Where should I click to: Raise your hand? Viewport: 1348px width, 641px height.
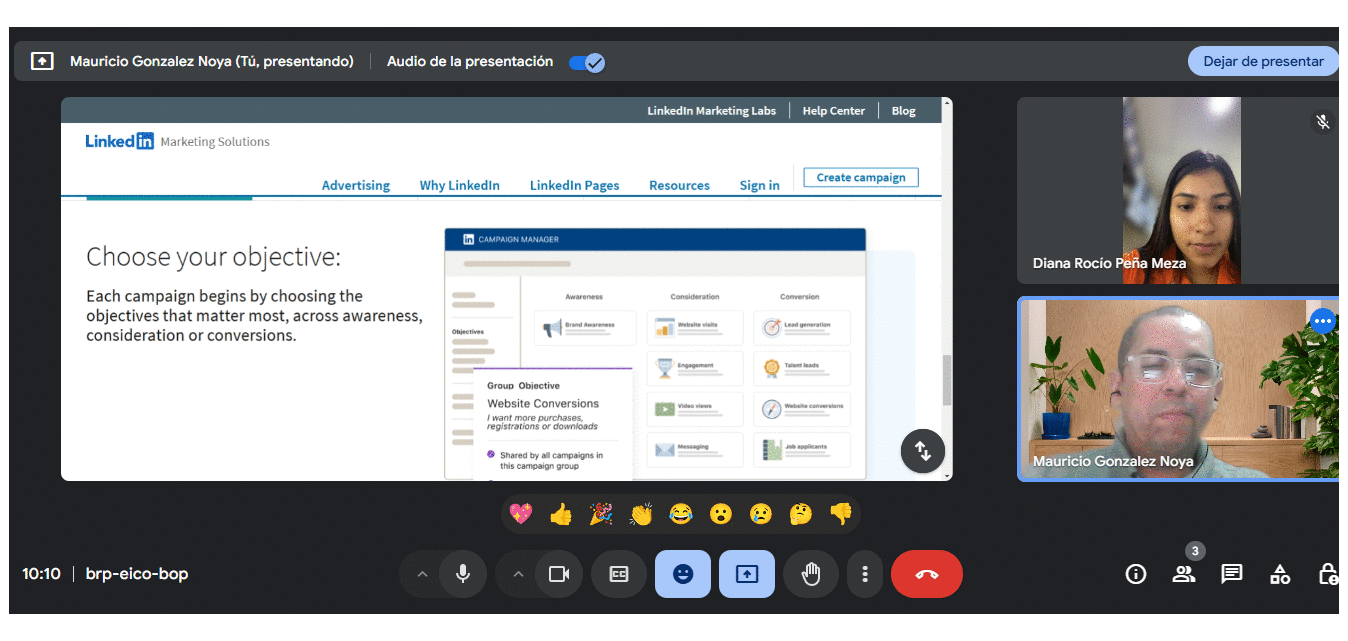[811, 574]
